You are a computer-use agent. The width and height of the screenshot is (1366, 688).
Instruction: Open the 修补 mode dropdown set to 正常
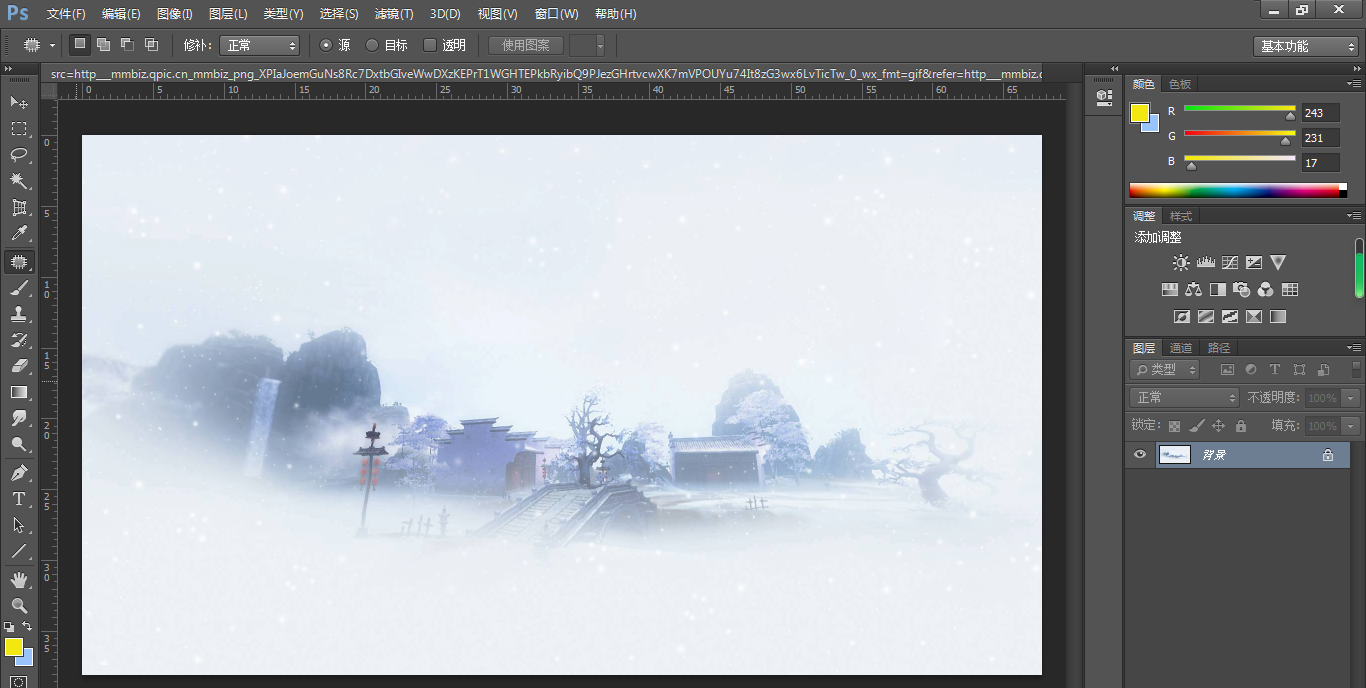pyautogui.click(x=260, y=45)
